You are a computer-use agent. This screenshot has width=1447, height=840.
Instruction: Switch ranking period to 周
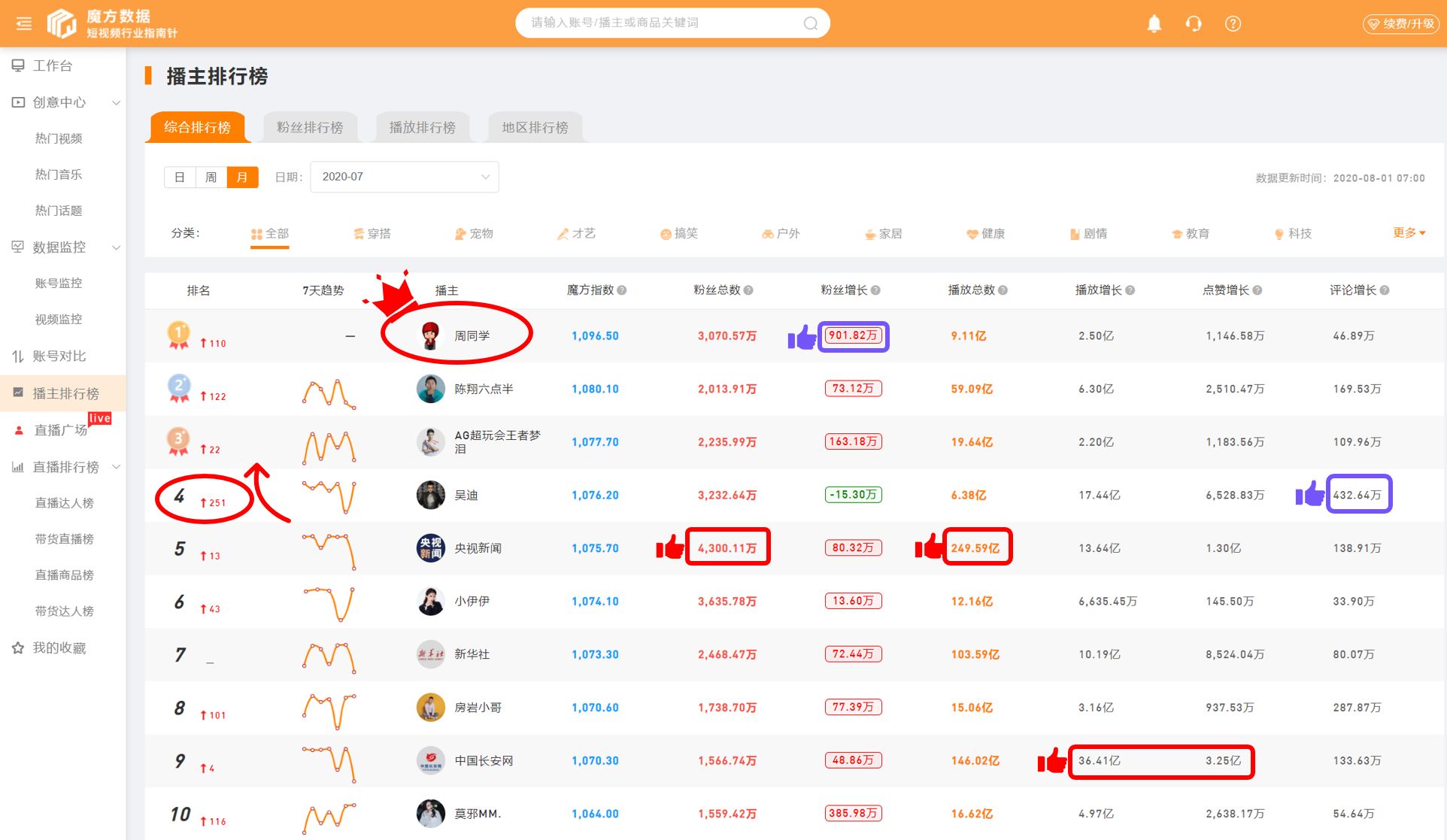pos(211,177)
